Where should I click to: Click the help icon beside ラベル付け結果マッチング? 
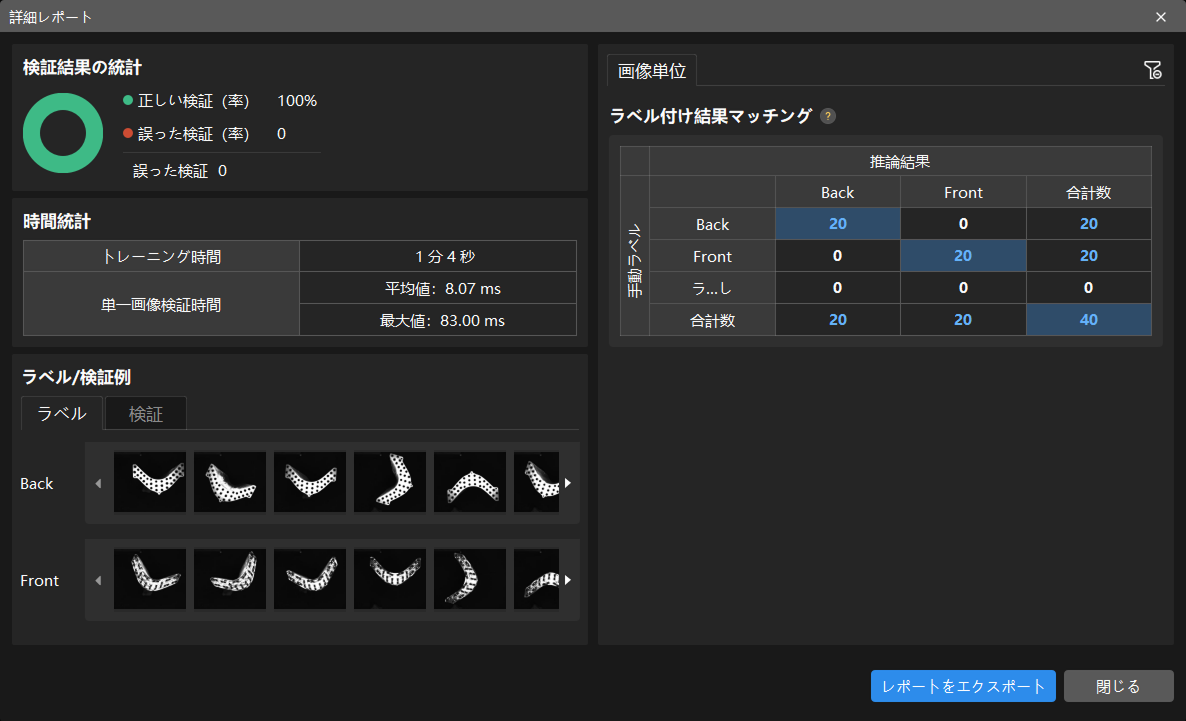coord(828,117)
